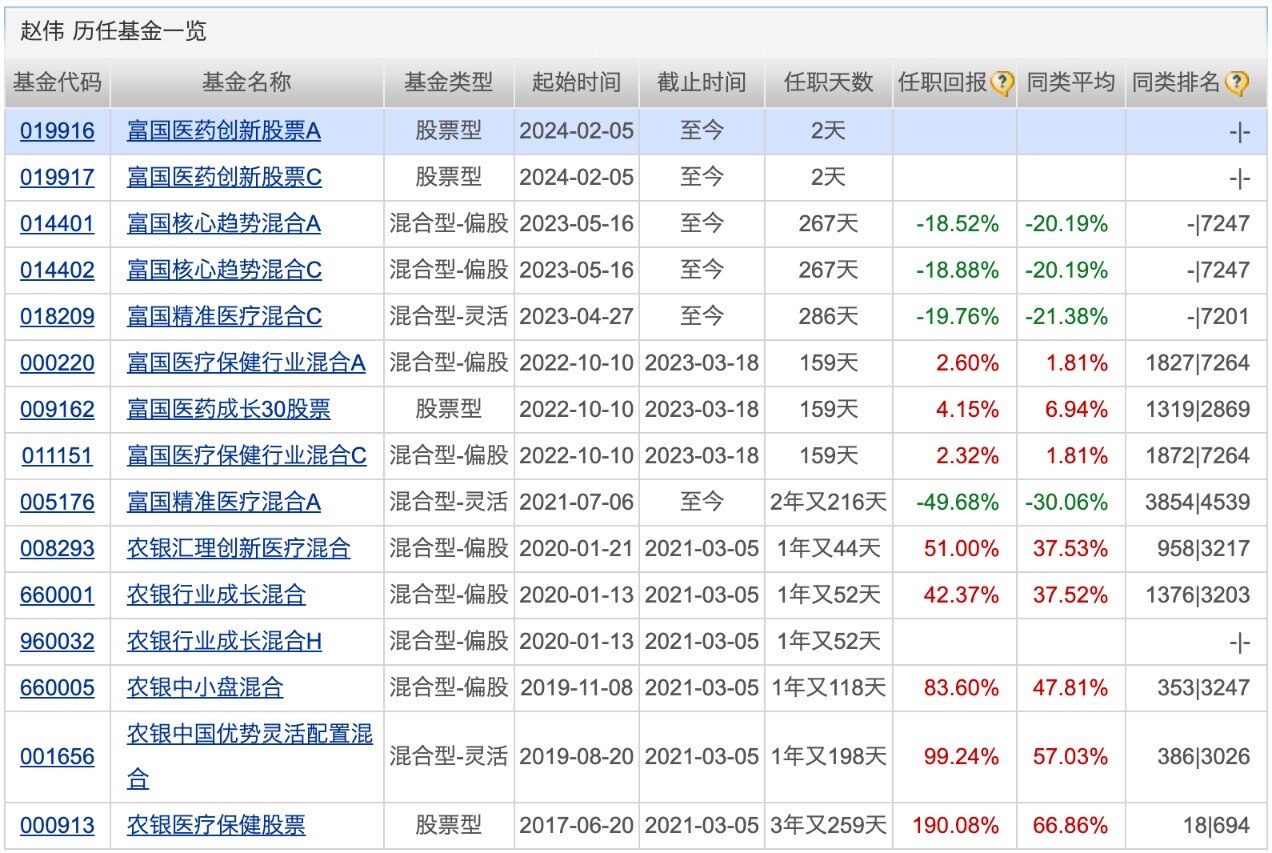The width and height of the screenshot is (1272, 853).
Task: Open the 富国精准医疗混合C fund page
Action: [x=224, y=317]
